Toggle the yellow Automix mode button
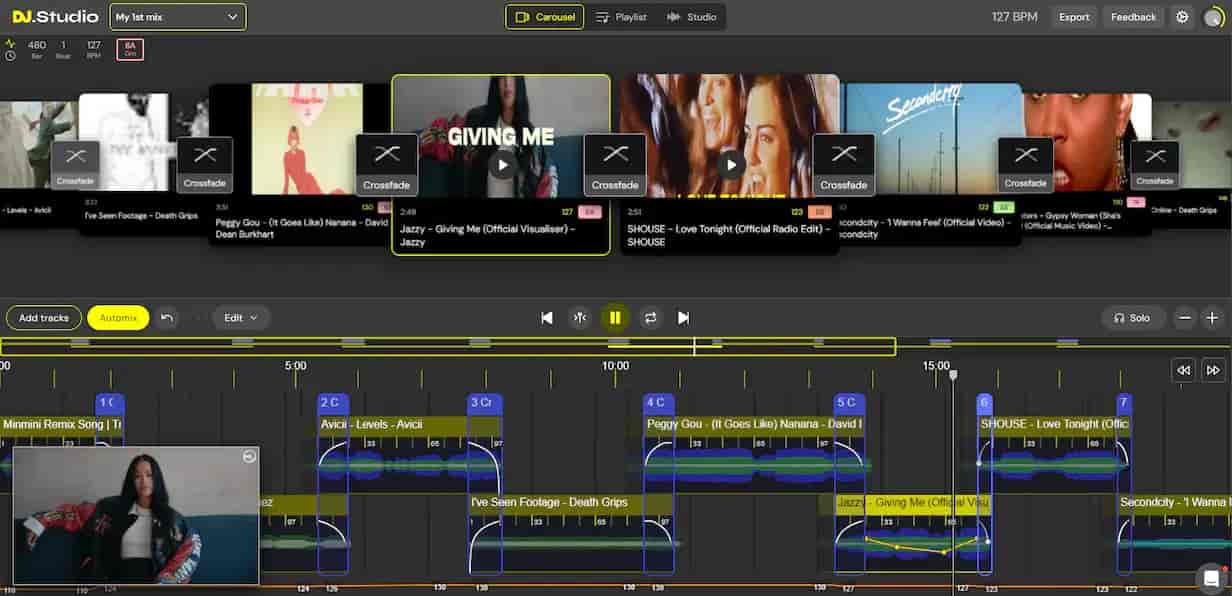 pos(117,317)
